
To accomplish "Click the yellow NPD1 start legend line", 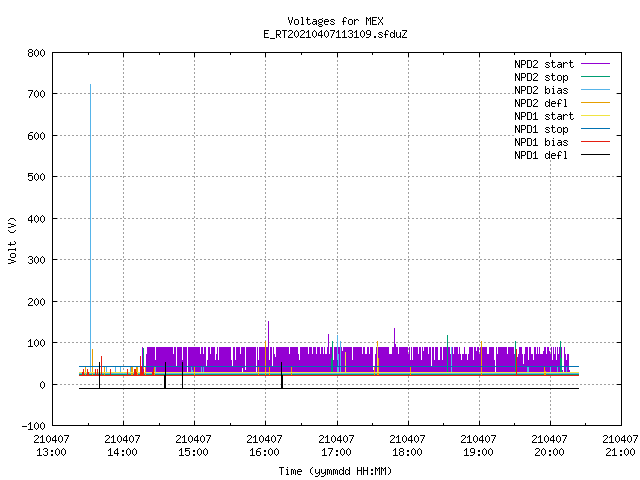I will 595,116.
